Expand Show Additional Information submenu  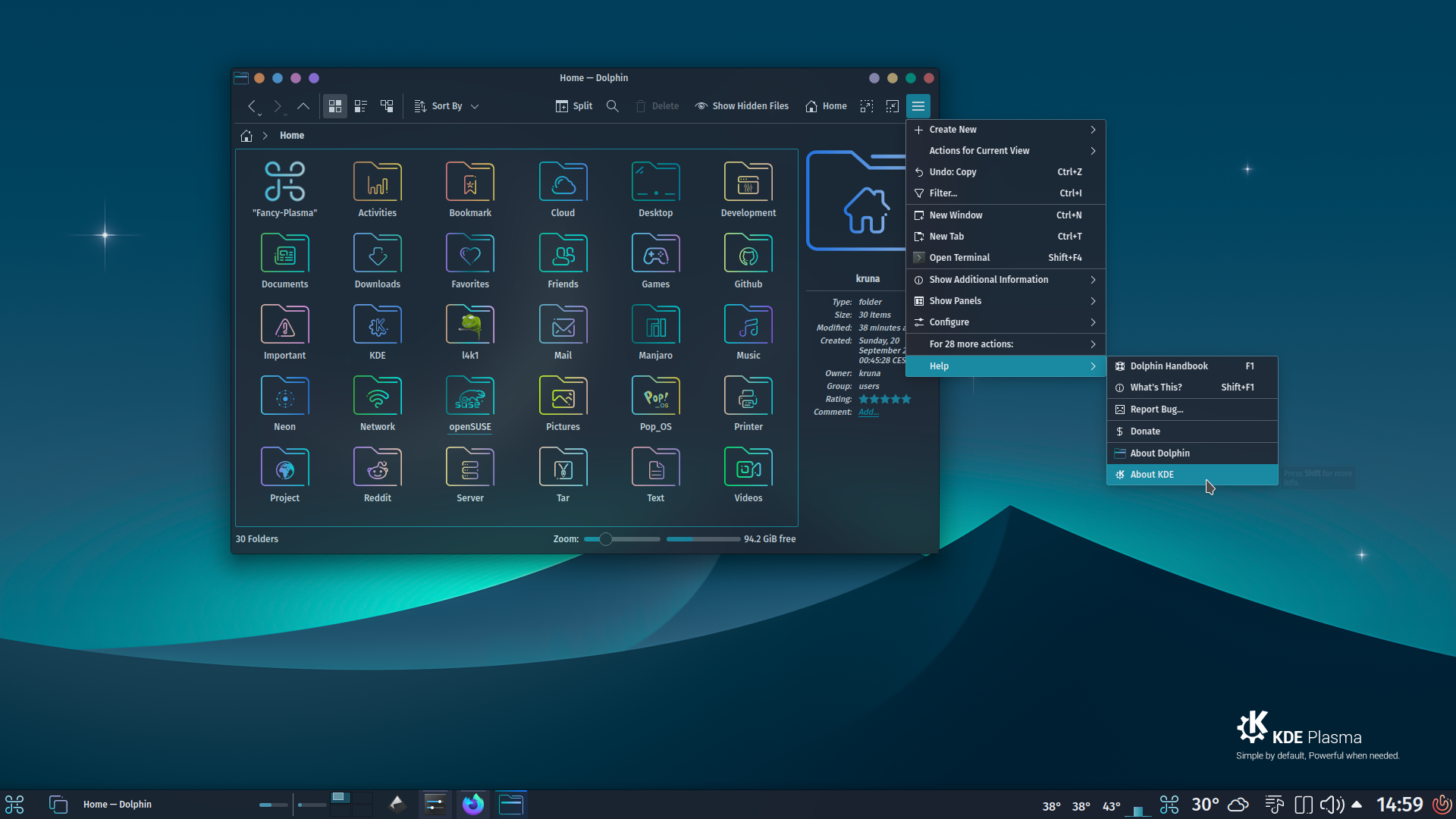pos(1006,280)
